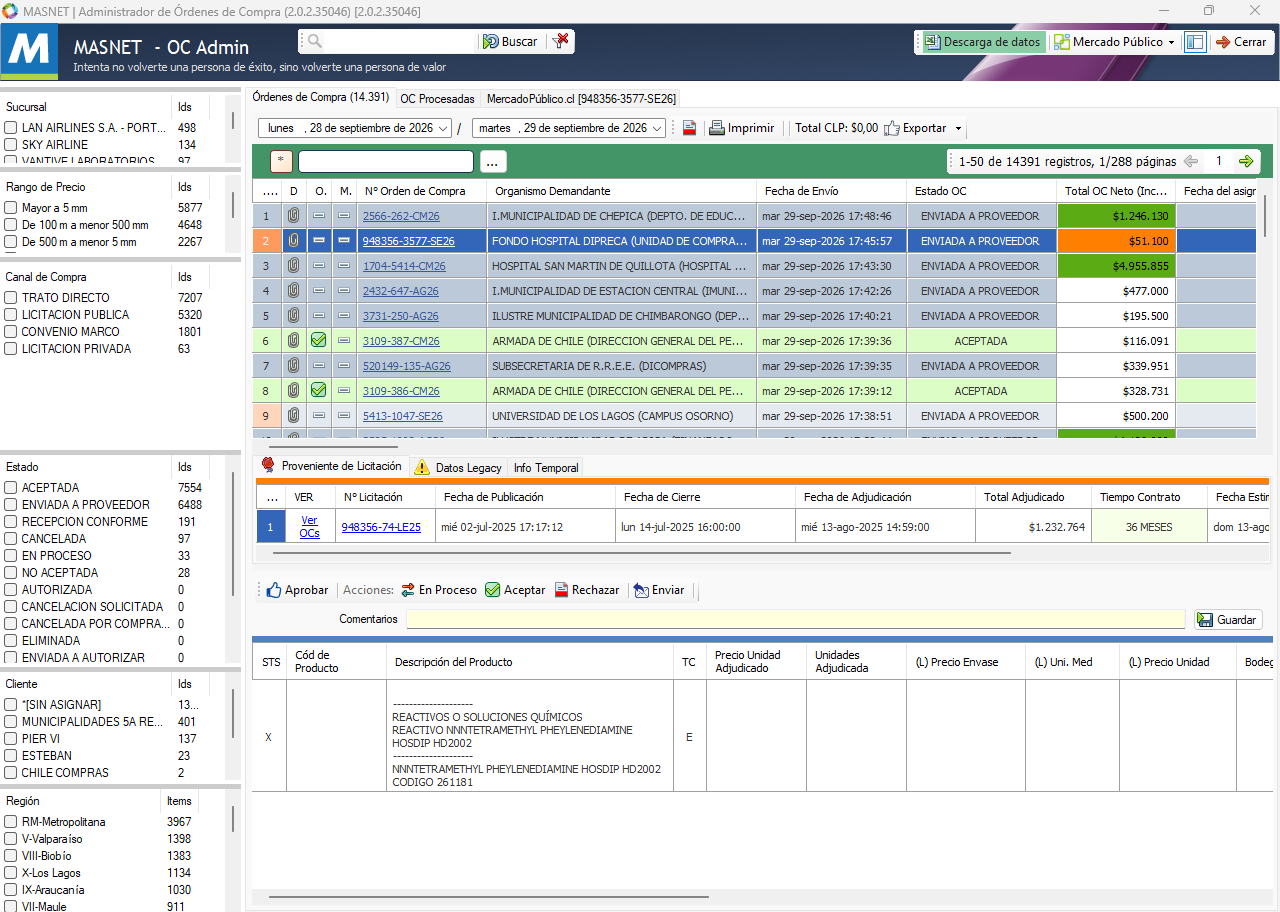Click the Rechazar action

click(587, 590)
